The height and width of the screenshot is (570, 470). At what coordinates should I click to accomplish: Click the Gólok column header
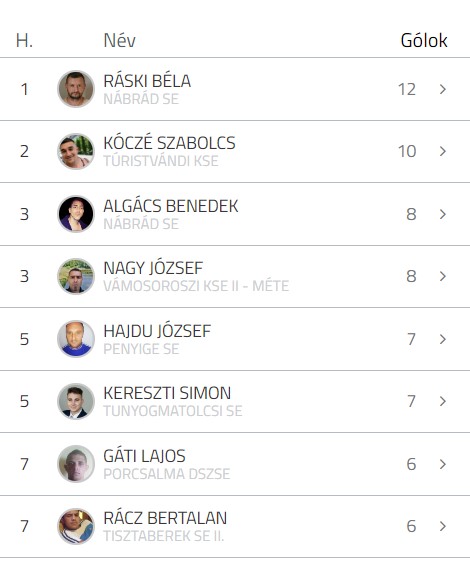point(424,40)
